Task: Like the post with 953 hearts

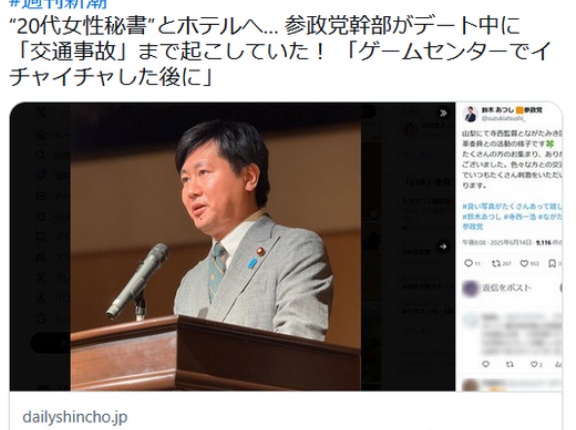Action: [x=524, y=263]
